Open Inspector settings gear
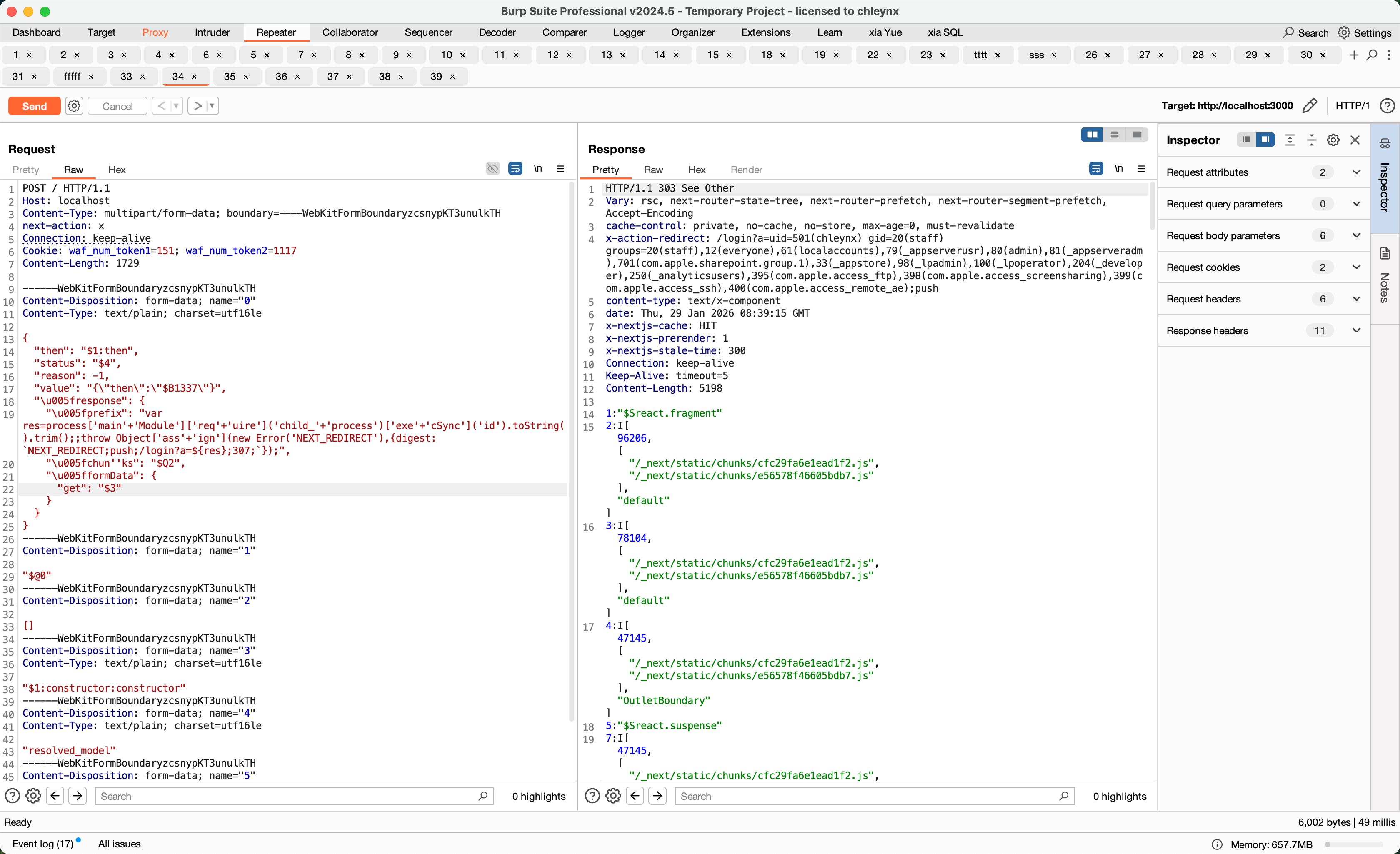Image resolution: width=1400 pixels, height=854 pixels. point(1333,140)
